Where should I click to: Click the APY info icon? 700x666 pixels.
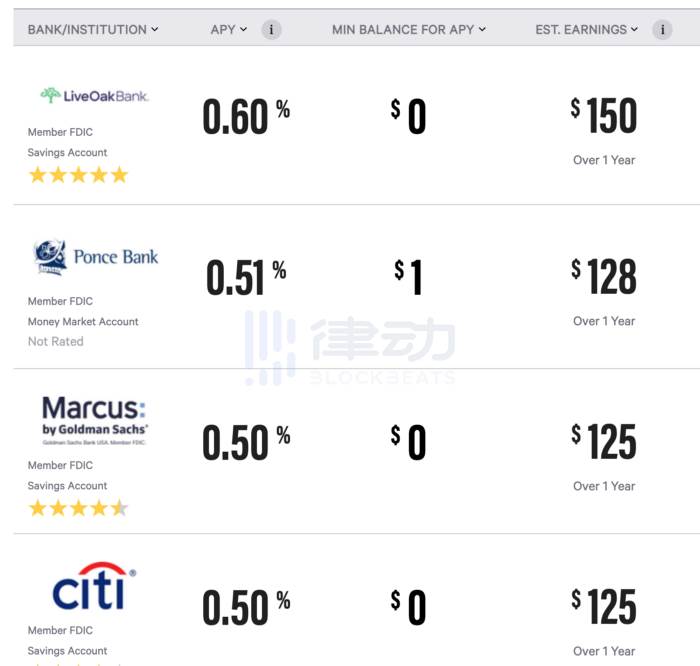coord(271,30)
